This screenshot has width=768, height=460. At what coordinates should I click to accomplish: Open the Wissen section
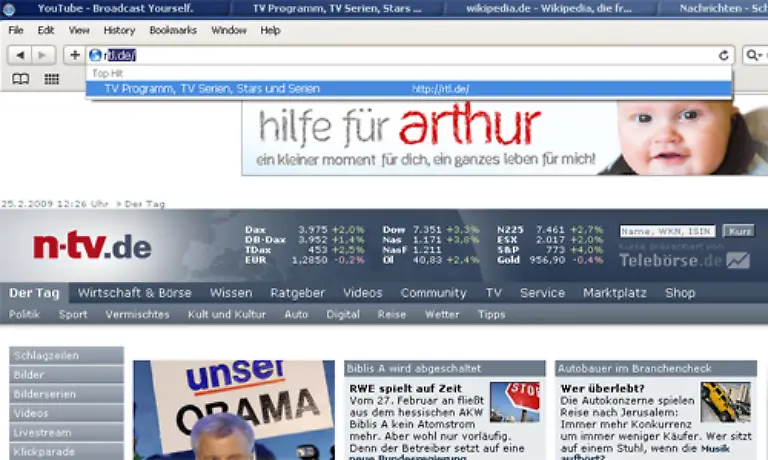coord(231,293)
